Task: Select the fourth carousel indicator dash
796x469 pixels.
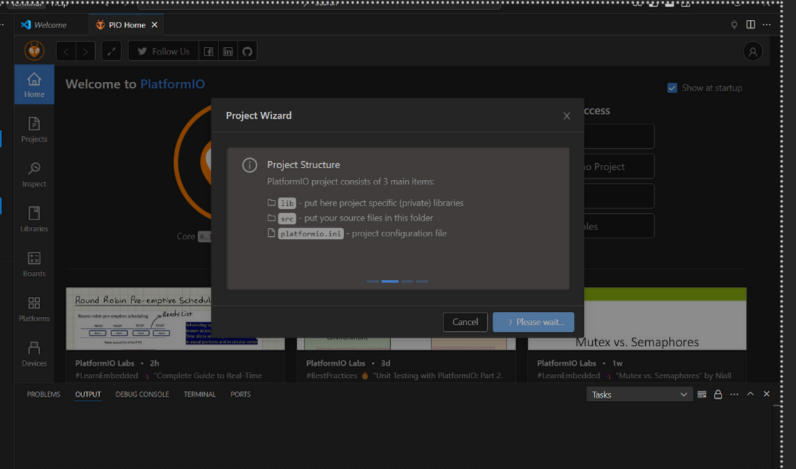Action: [422, 281]
